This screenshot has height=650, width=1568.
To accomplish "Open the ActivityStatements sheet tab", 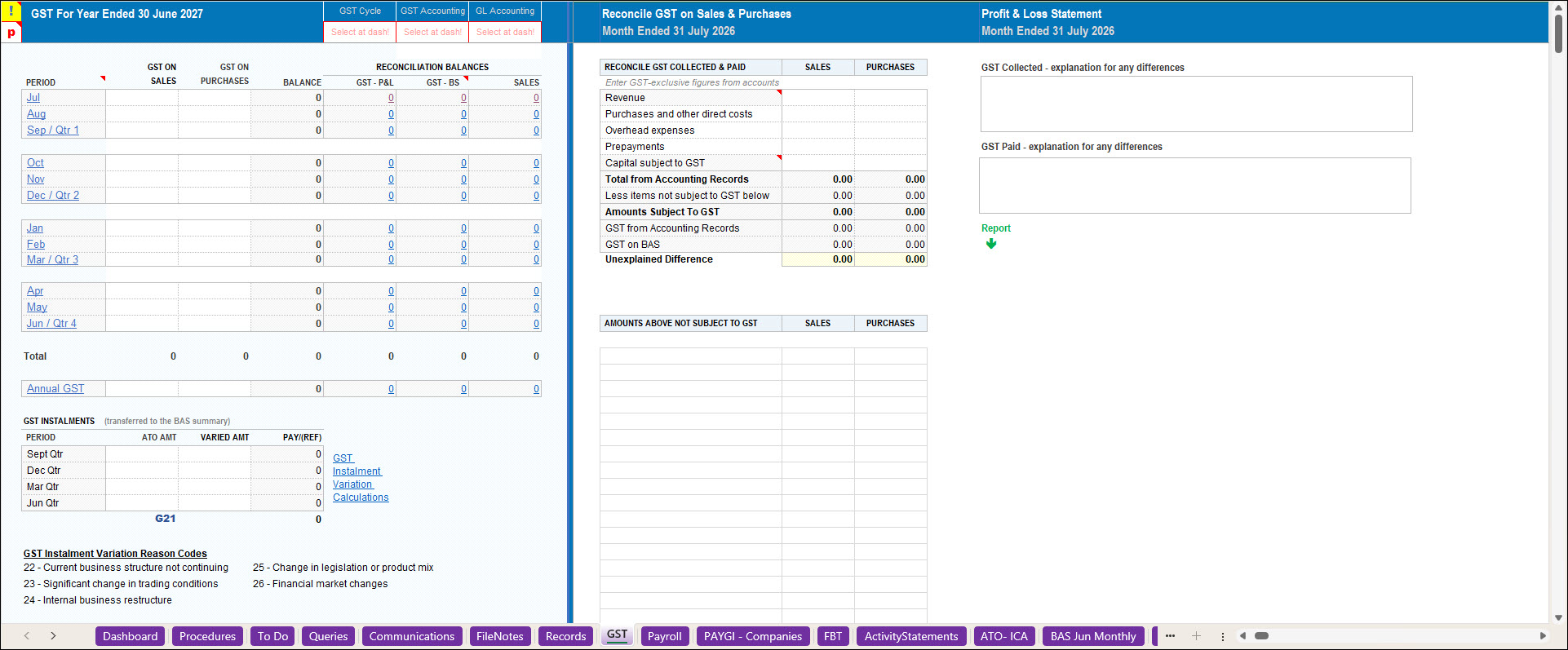I will (911, 636).
